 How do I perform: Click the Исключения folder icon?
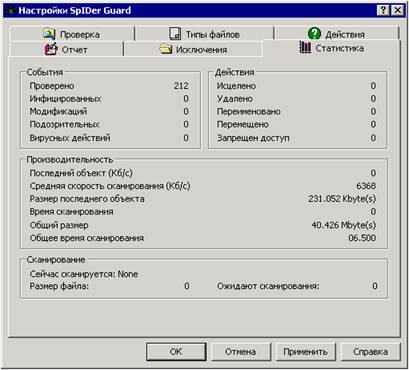166,49
